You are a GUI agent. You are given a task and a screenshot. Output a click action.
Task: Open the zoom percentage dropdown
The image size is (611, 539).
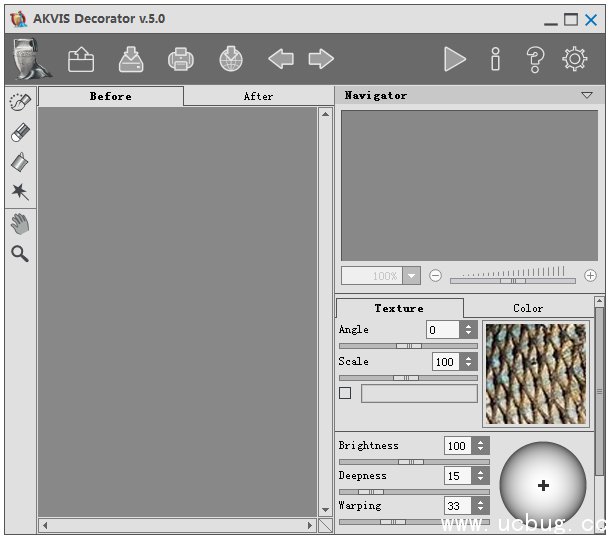pos(412,276)
